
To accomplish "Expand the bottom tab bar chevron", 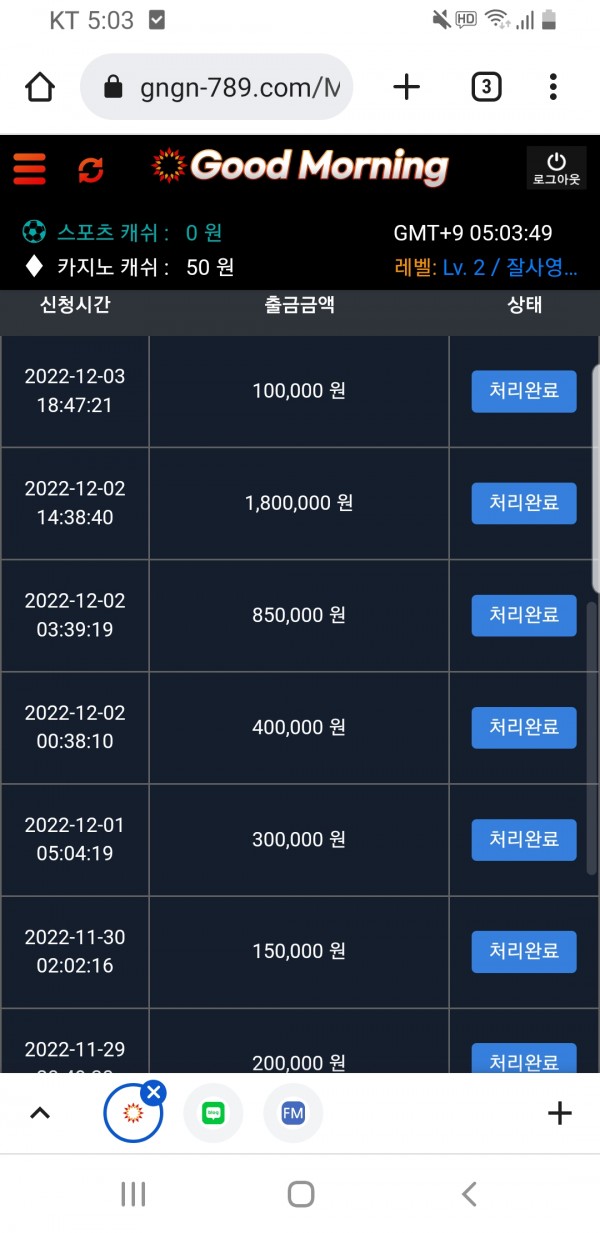I will click(40, 1113).
